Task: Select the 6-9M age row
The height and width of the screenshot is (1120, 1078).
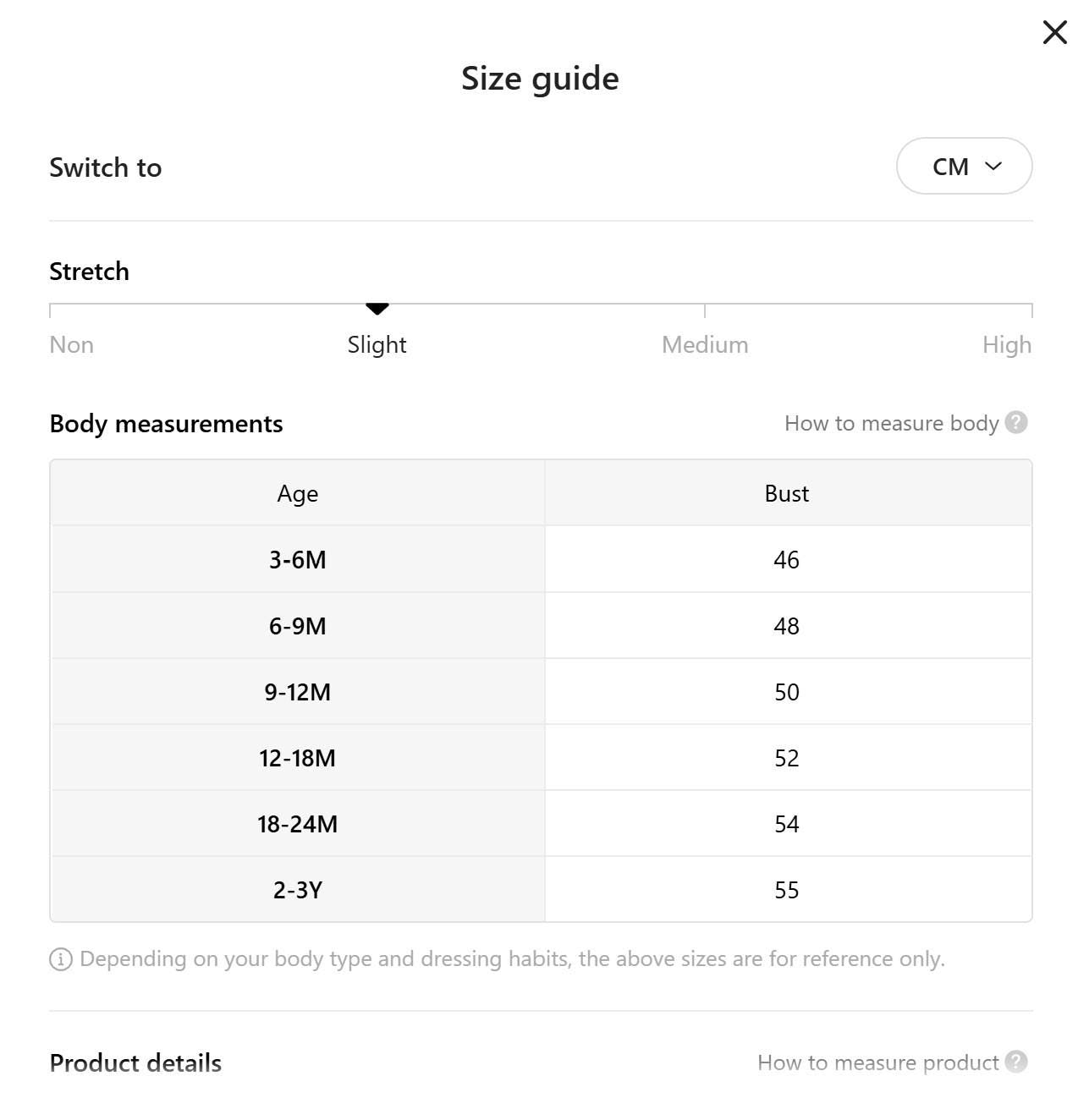Action: click(298, 626)
